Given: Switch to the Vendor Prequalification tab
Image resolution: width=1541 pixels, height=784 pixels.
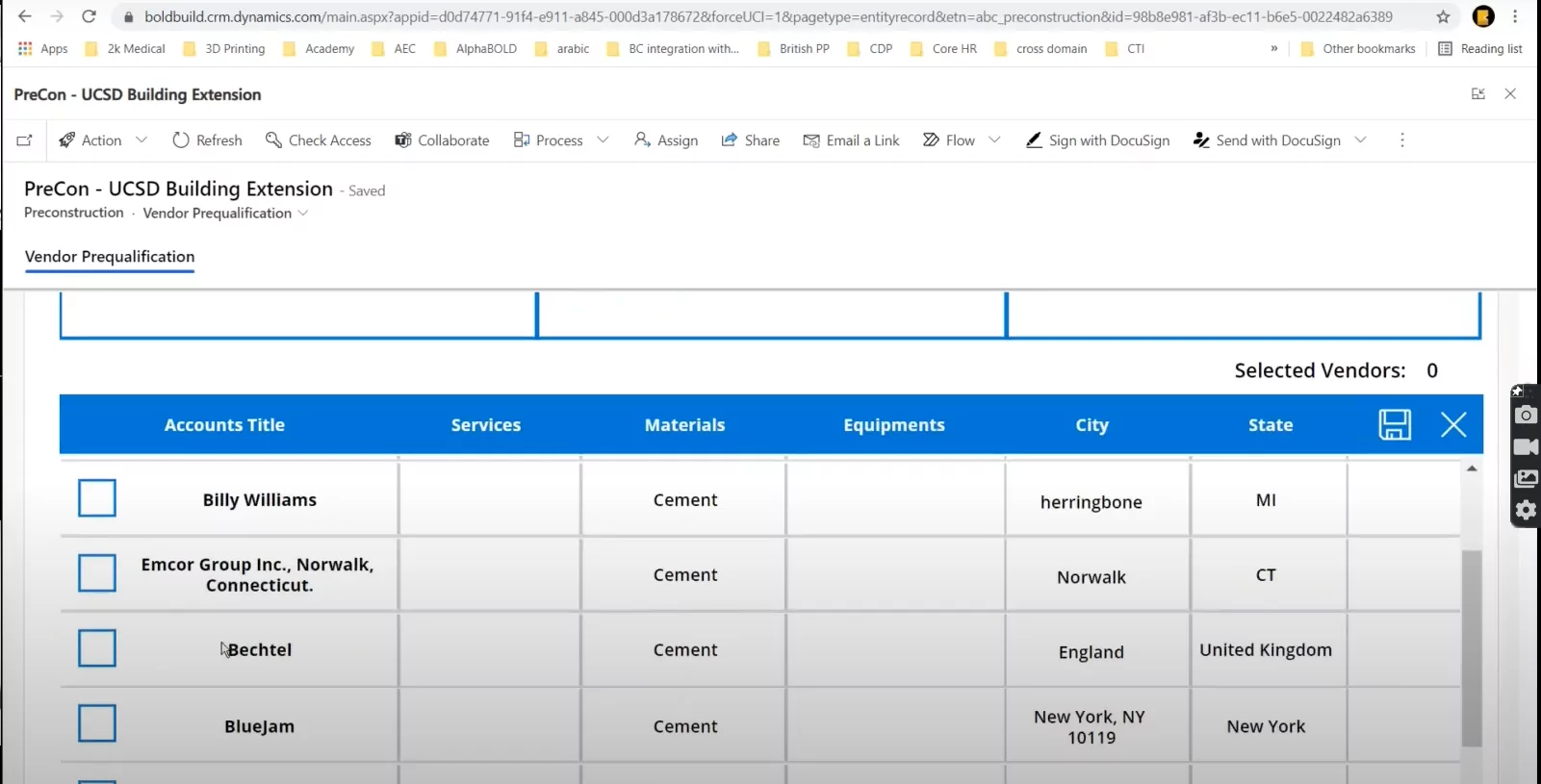Looking at the screenshot, I should click(110, 257).
